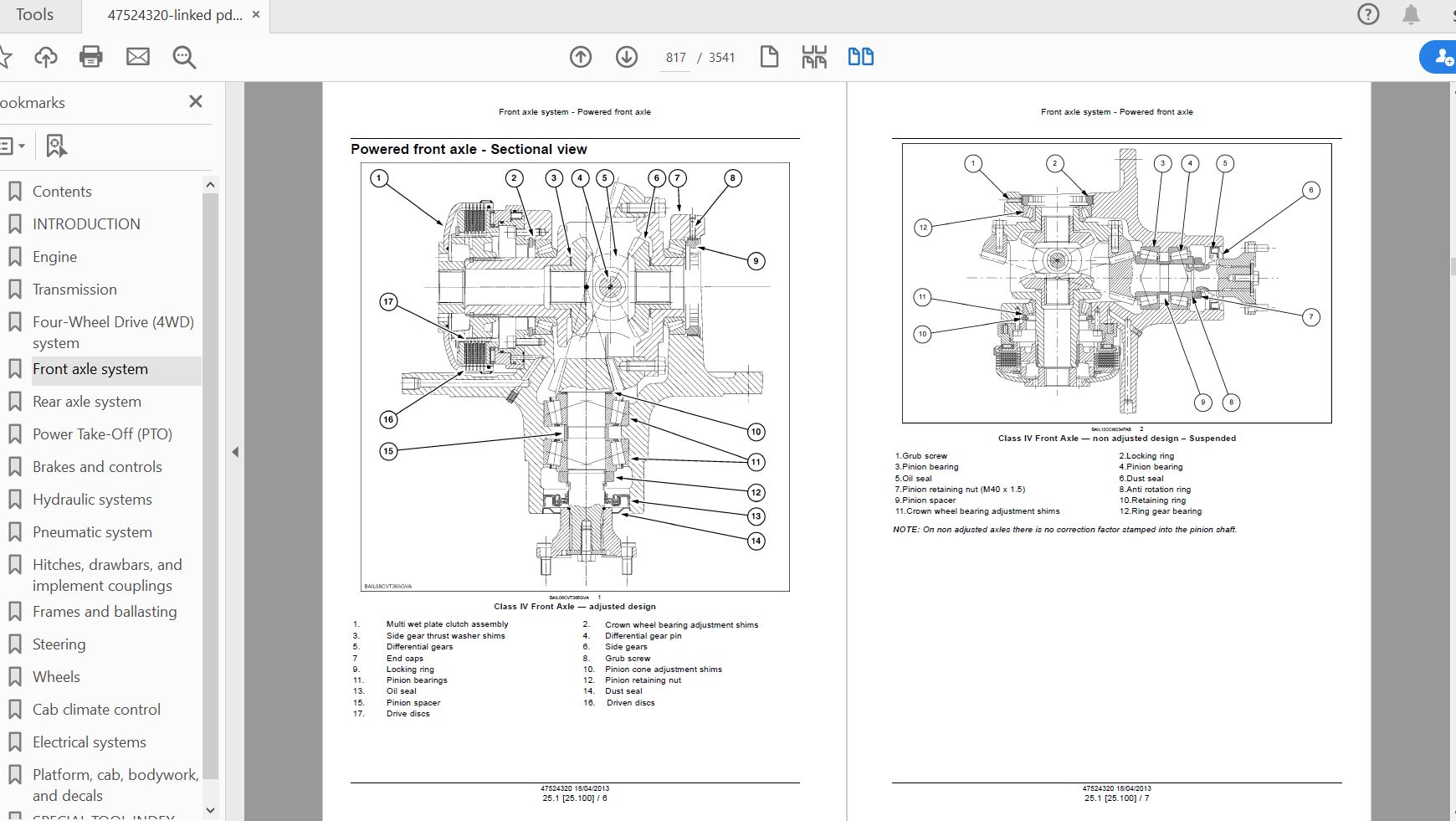
Task: Click the bookmark icon beside Transmission
Action: coord(14,290)
